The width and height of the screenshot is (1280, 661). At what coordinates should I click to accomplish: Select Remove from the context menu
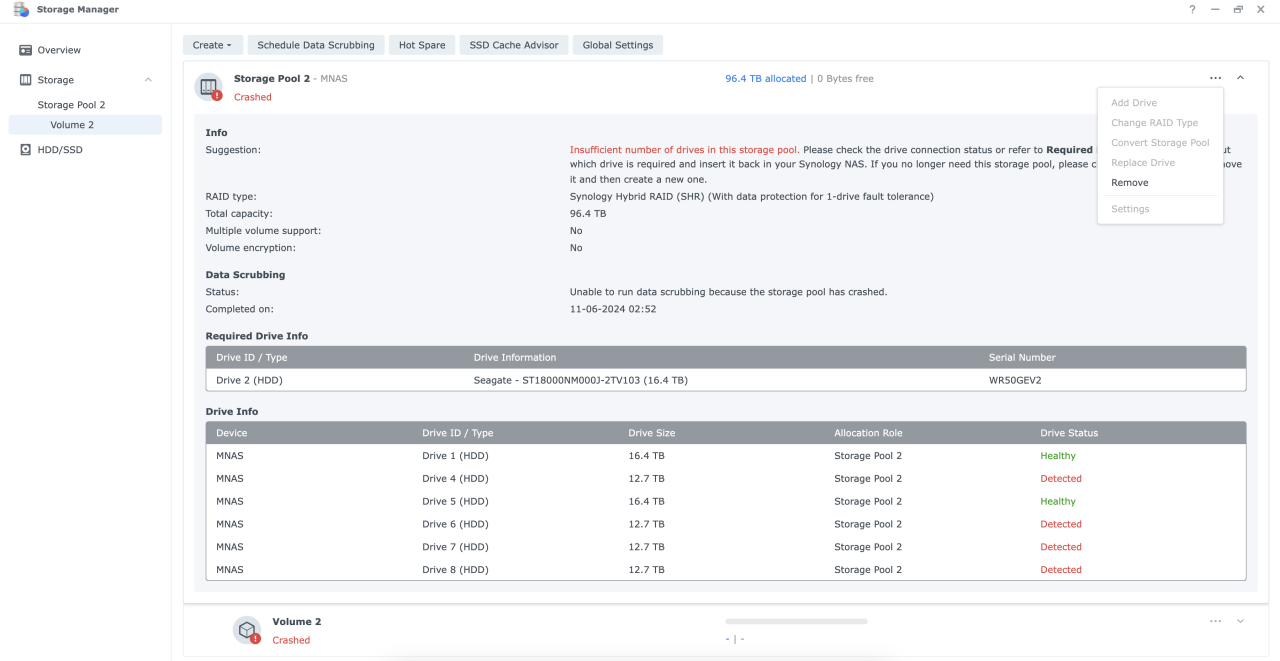tap(1130, 183)
